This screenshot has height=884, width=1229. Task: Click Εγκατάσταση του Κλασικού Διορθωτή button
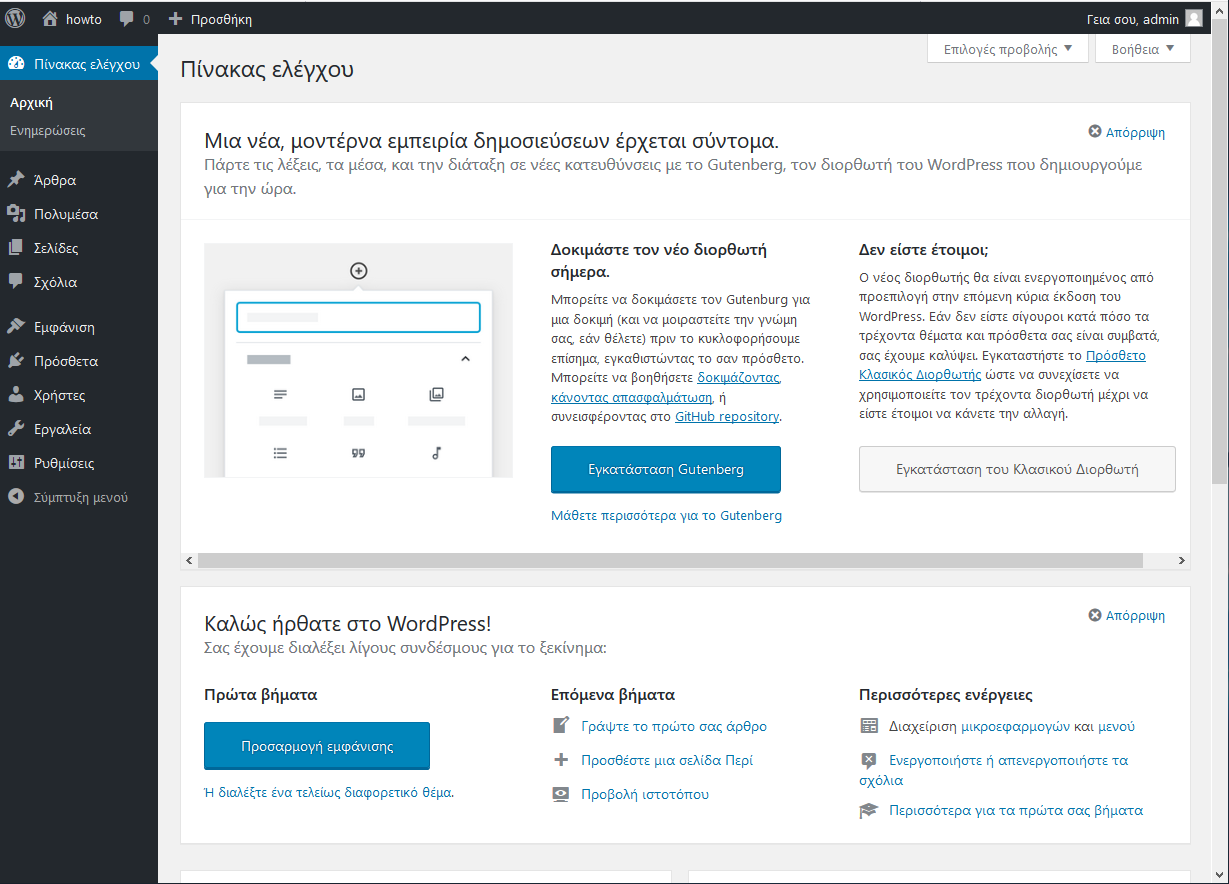point(1017,469)
